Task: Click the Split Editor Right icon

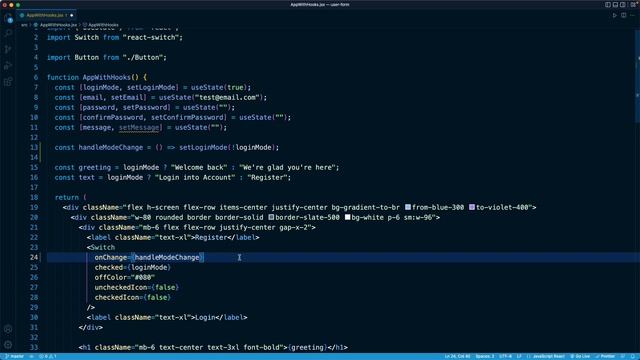Action: click(624, 16)
